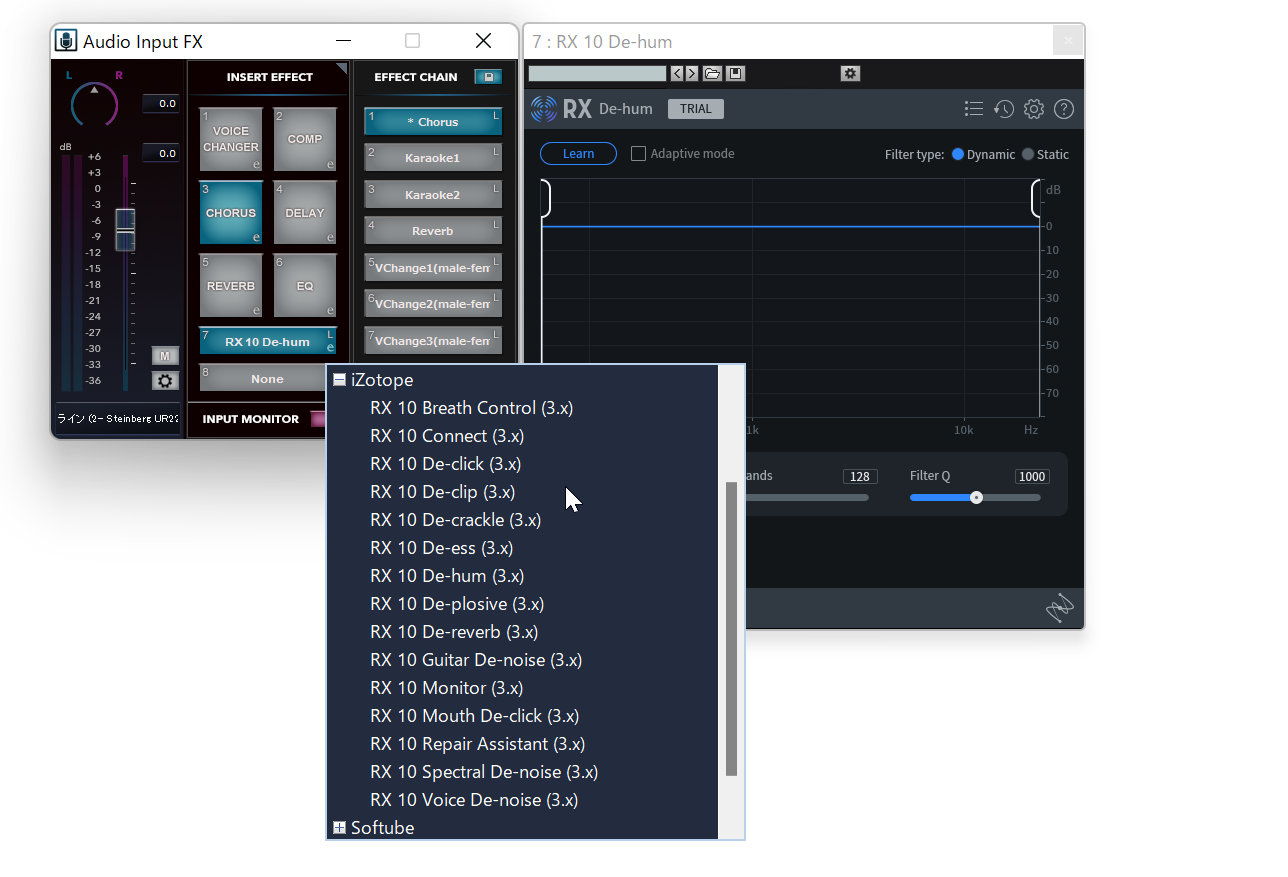
Task: Expand the Softube plugin group
Action: [339, 828]
